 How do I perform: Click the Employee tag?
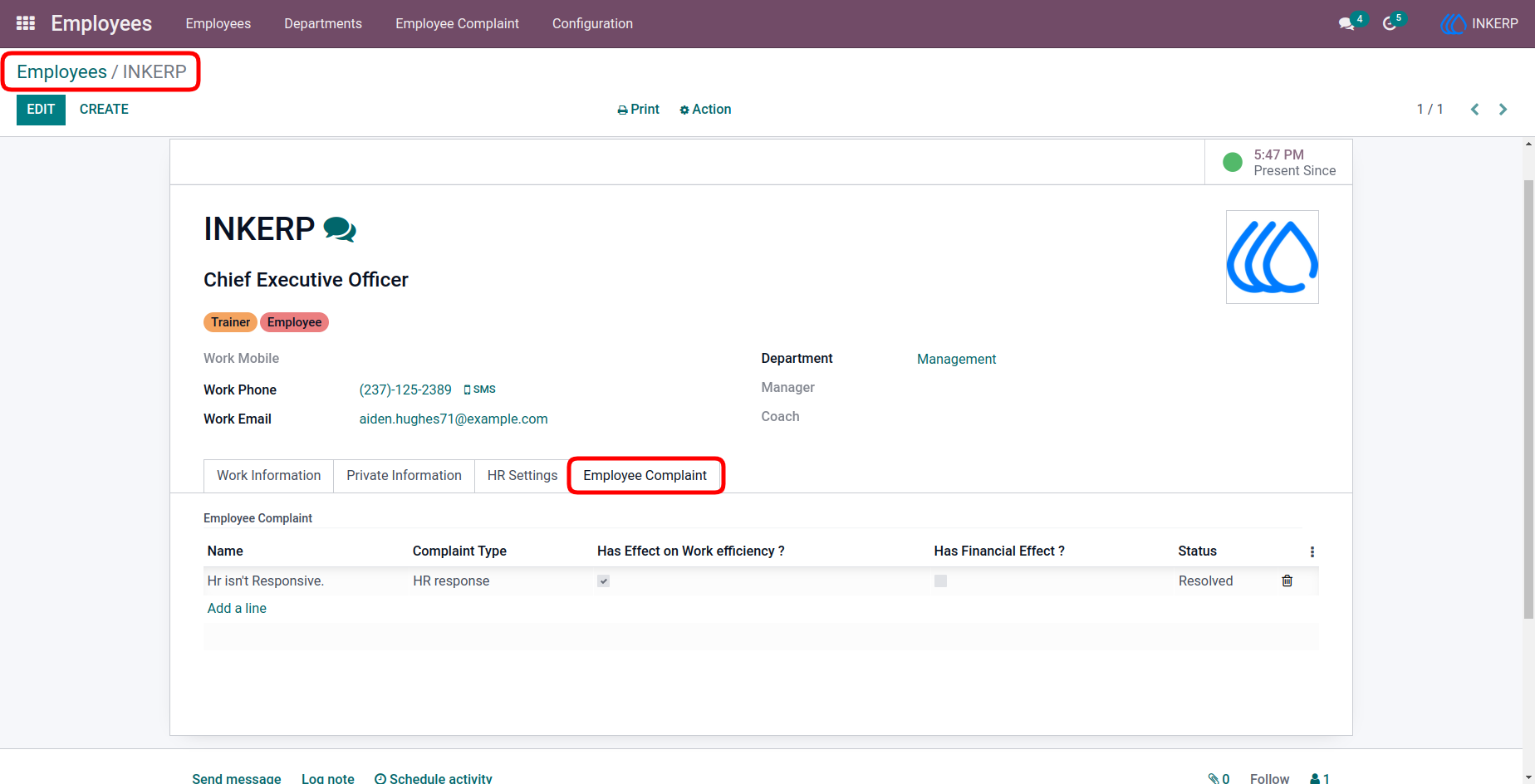tap(294, 322)
